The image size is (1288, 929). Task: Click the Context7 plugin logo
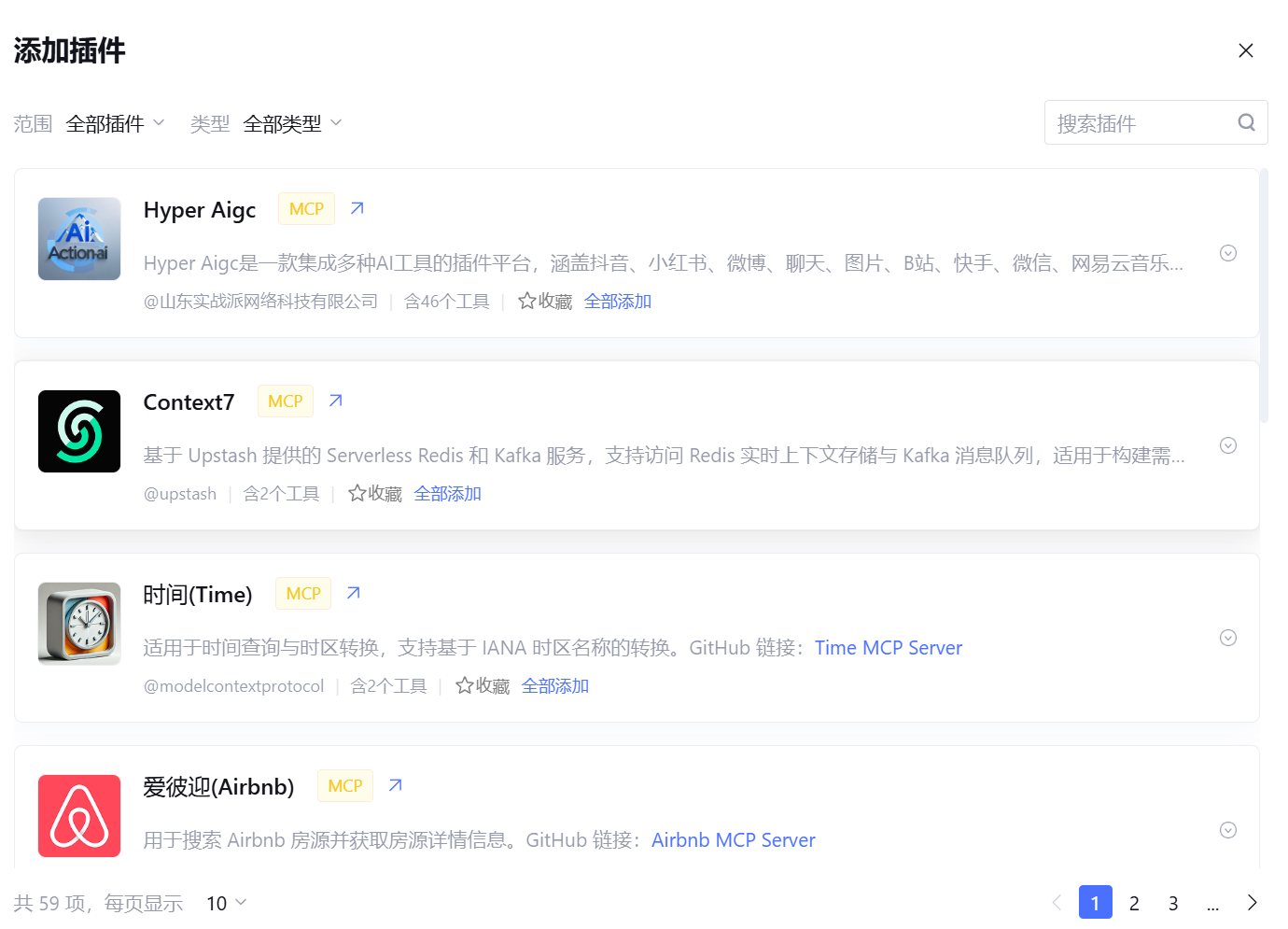tap(79, 431)
